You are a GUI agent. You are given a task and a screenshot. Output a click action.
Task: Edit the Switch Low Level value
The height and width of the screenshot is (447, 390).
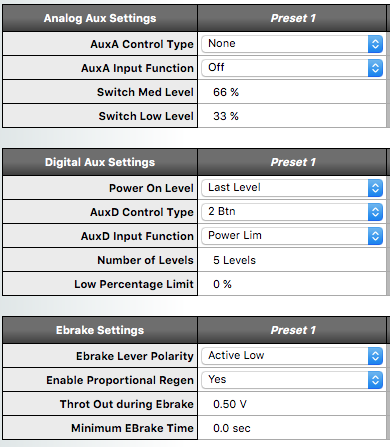click(x=292, y=116)
